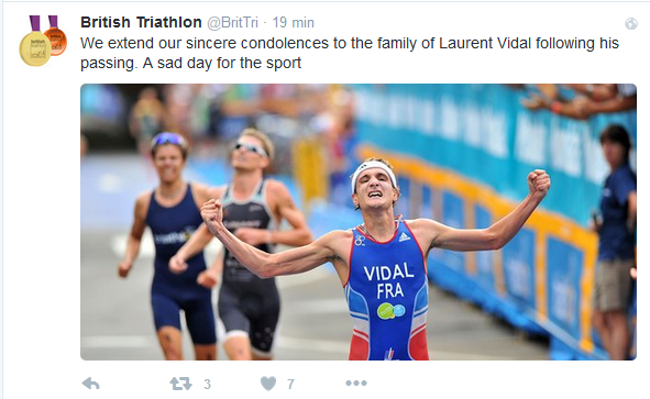
Task: Like the tweet with the heart icon
Action: (268, 384)
